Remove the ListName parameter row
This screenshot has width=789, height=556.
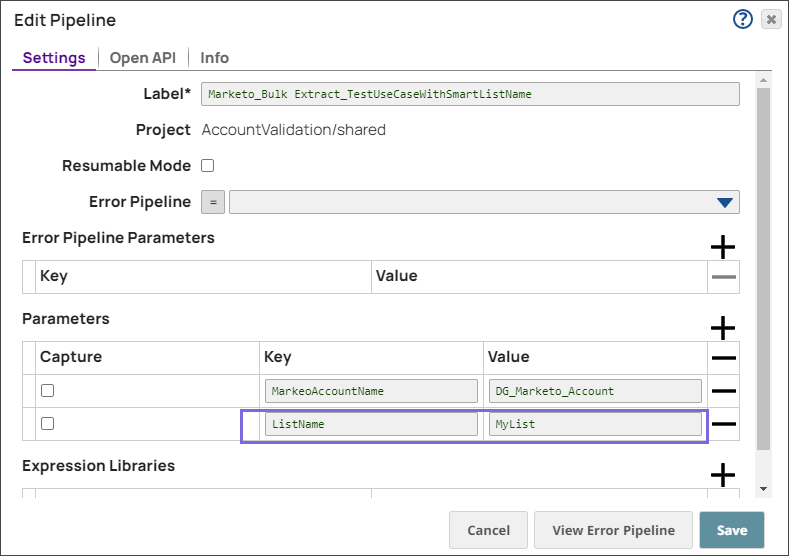[724, 424]
